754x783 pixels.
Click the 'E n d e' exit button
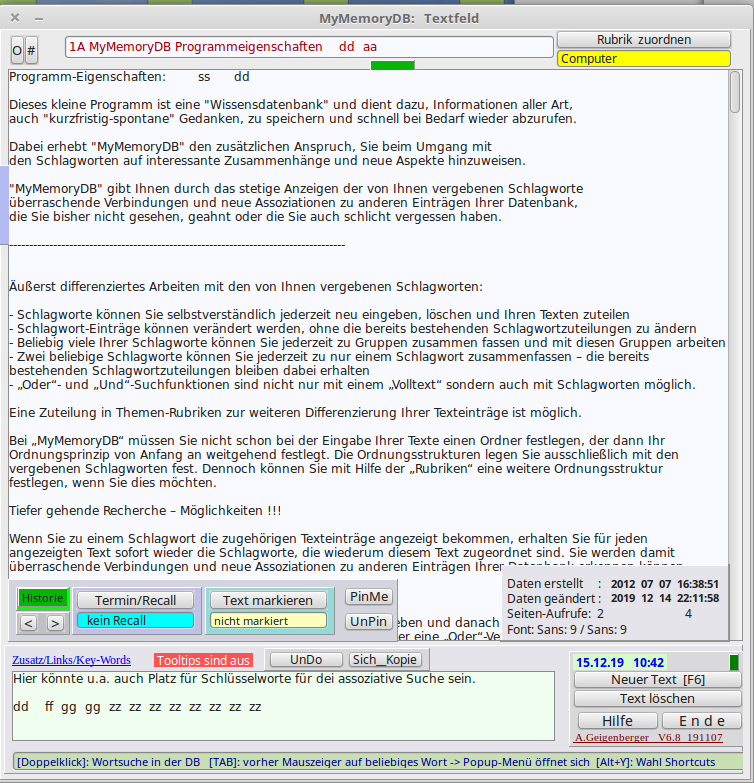(x=702, y=721)
